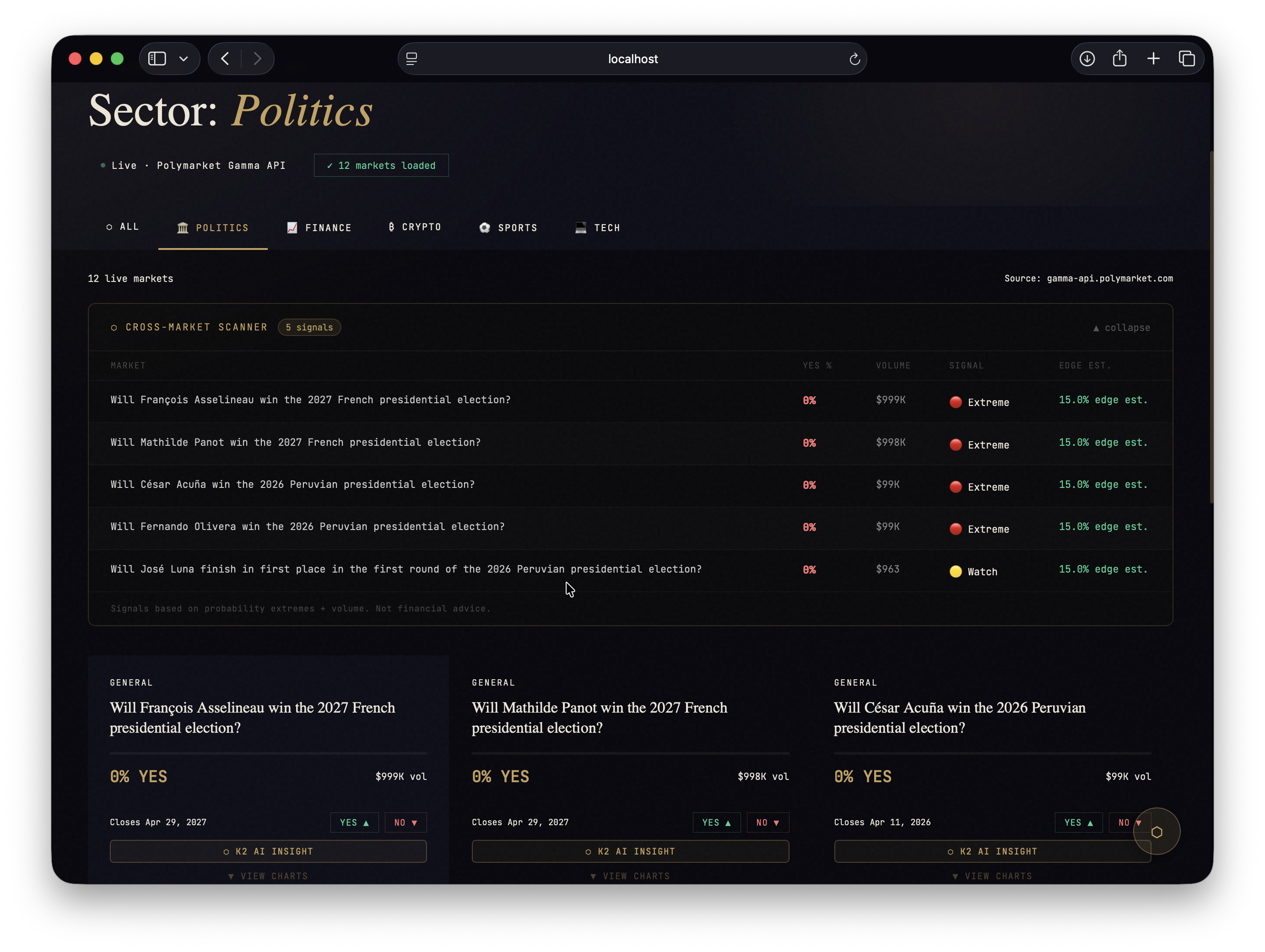The width and height of the screenshot is (1265, 952).
Task: Open a new browser tab
Action: pyautogui.click(x=1153, y=59)
